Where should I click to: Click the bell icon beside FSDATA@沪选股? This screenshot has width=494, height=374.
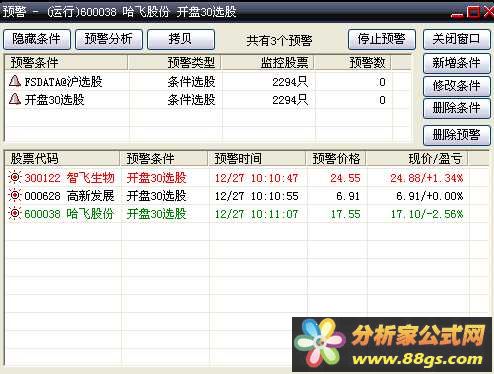pyautogui.click(x=15, y=81)
